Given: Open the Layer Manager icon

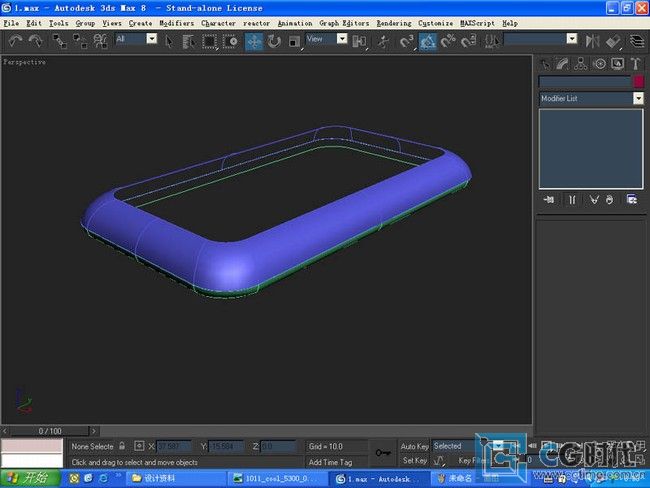Looking at the screenshot, I should tap(637, 41).
